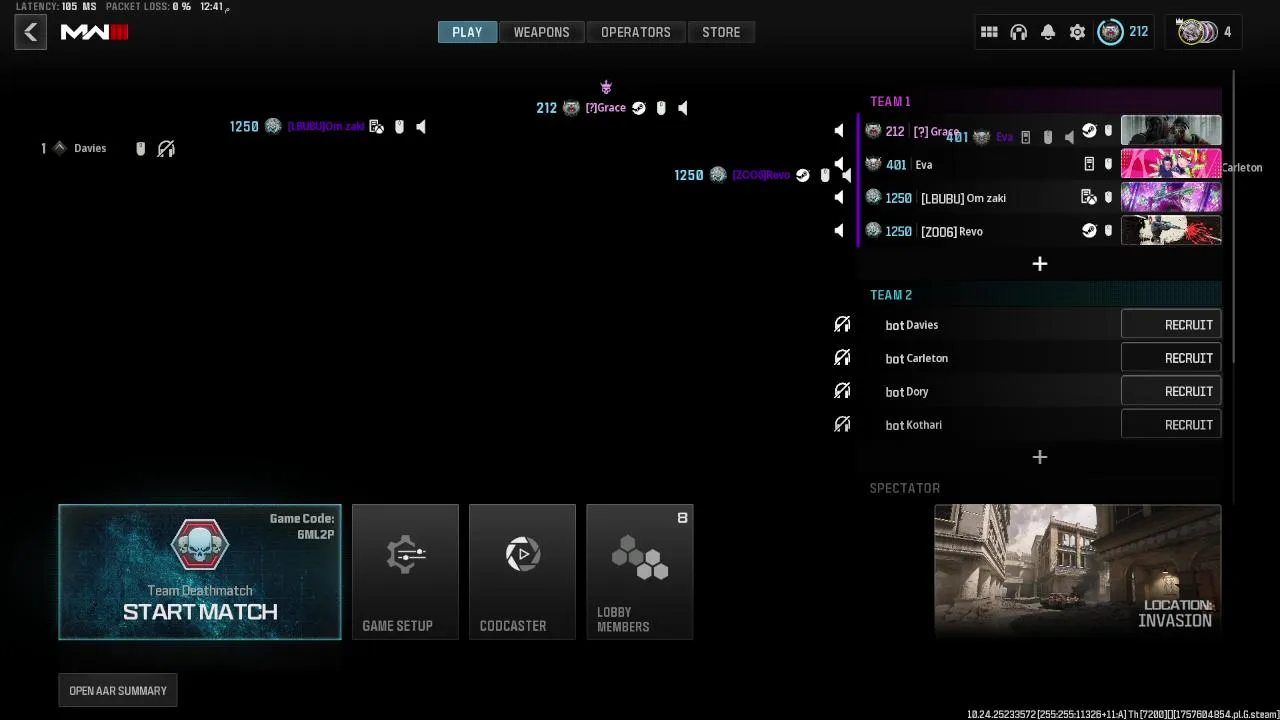The image size is (1280, 720).
Task: Switch to the OPERATORS tab
Action: coord(636,32)
